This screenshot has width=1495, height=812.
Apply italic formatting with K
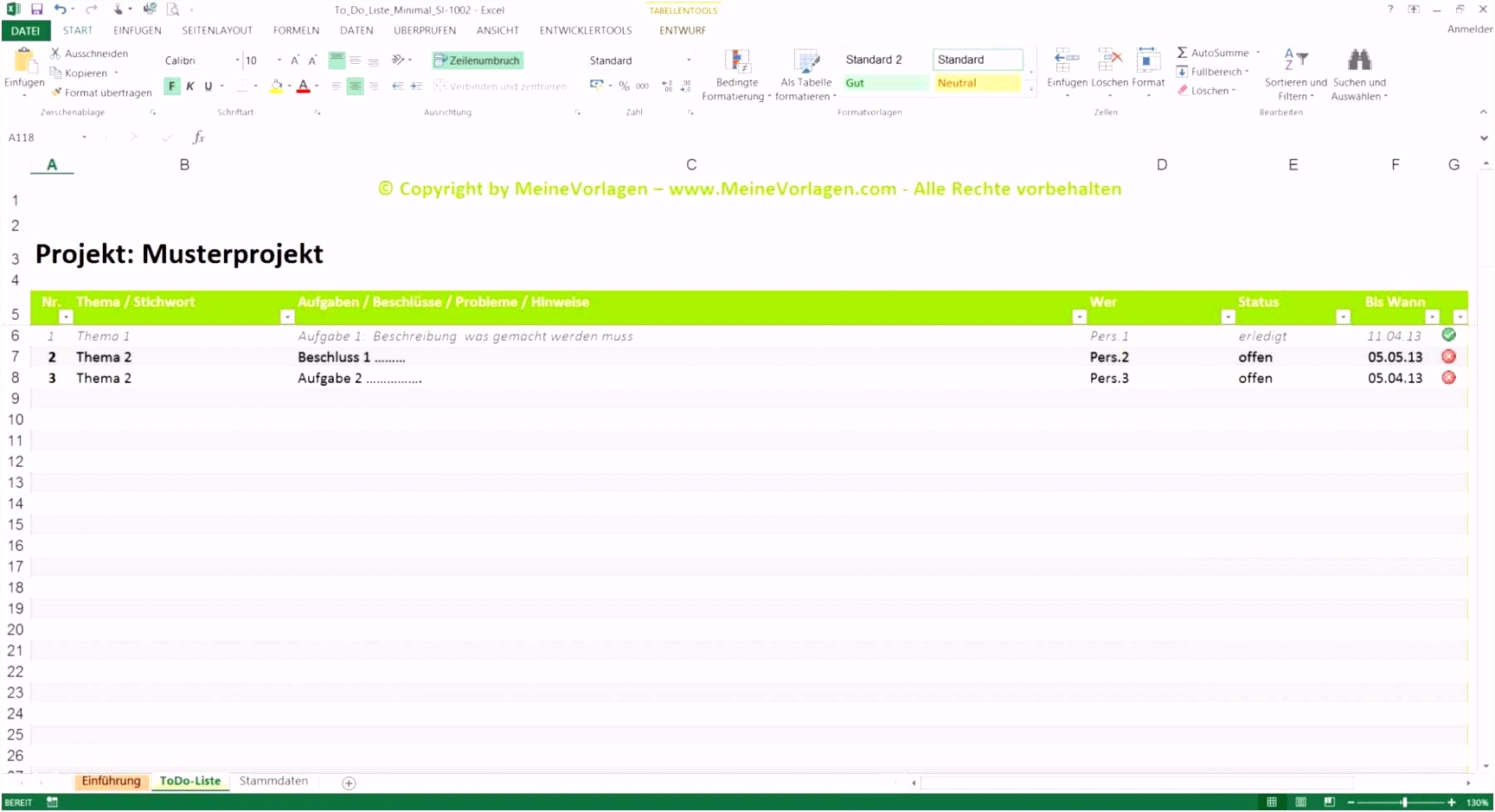point(190,86)
